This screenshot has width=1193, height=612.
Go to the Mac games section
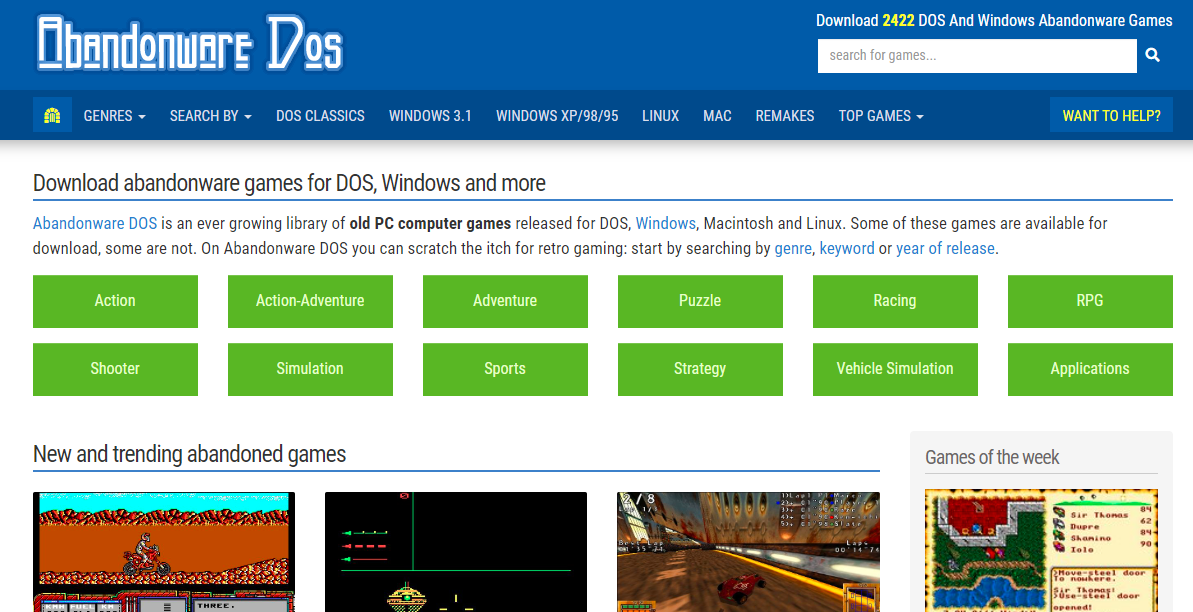[717, 116]
